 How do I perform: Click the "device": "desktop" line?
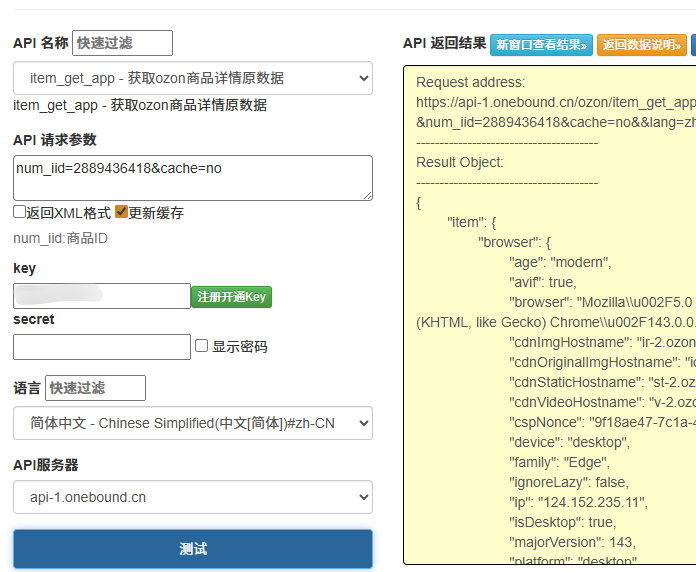click(x=569, y=442)
